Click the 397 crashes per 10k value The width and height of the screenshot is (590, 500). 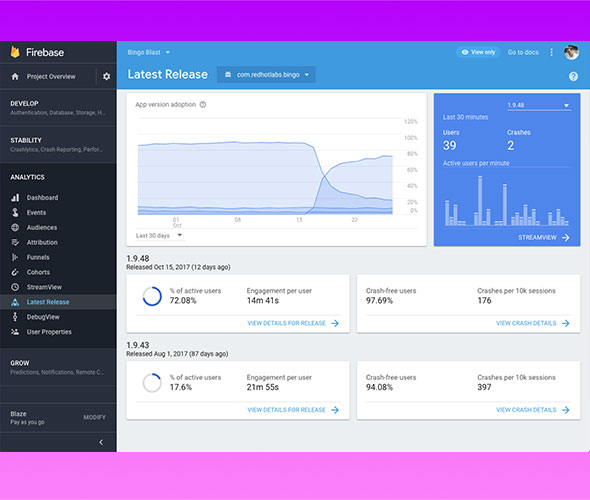click(x=484, y=387)
